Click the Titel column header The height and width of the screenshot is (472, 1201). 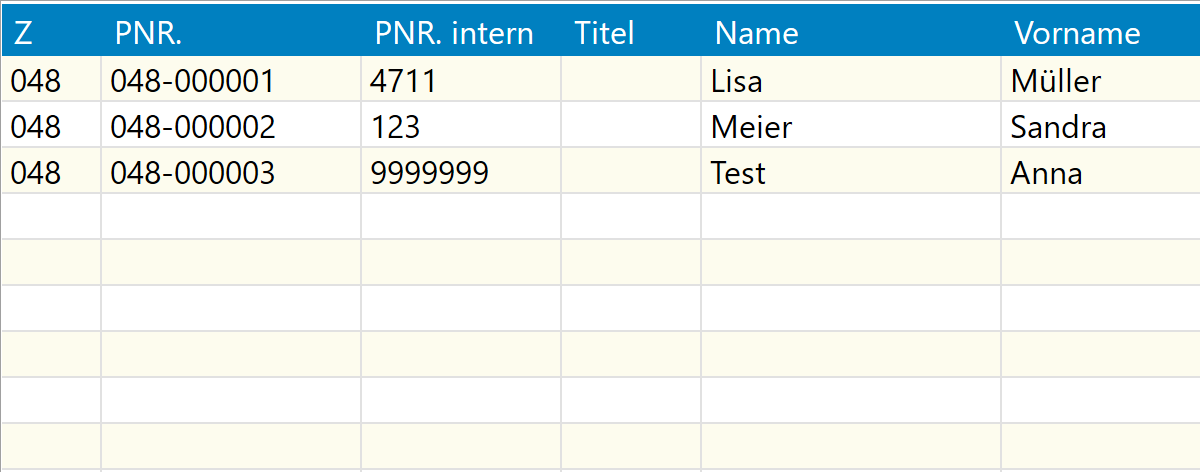tap(631, 33)
